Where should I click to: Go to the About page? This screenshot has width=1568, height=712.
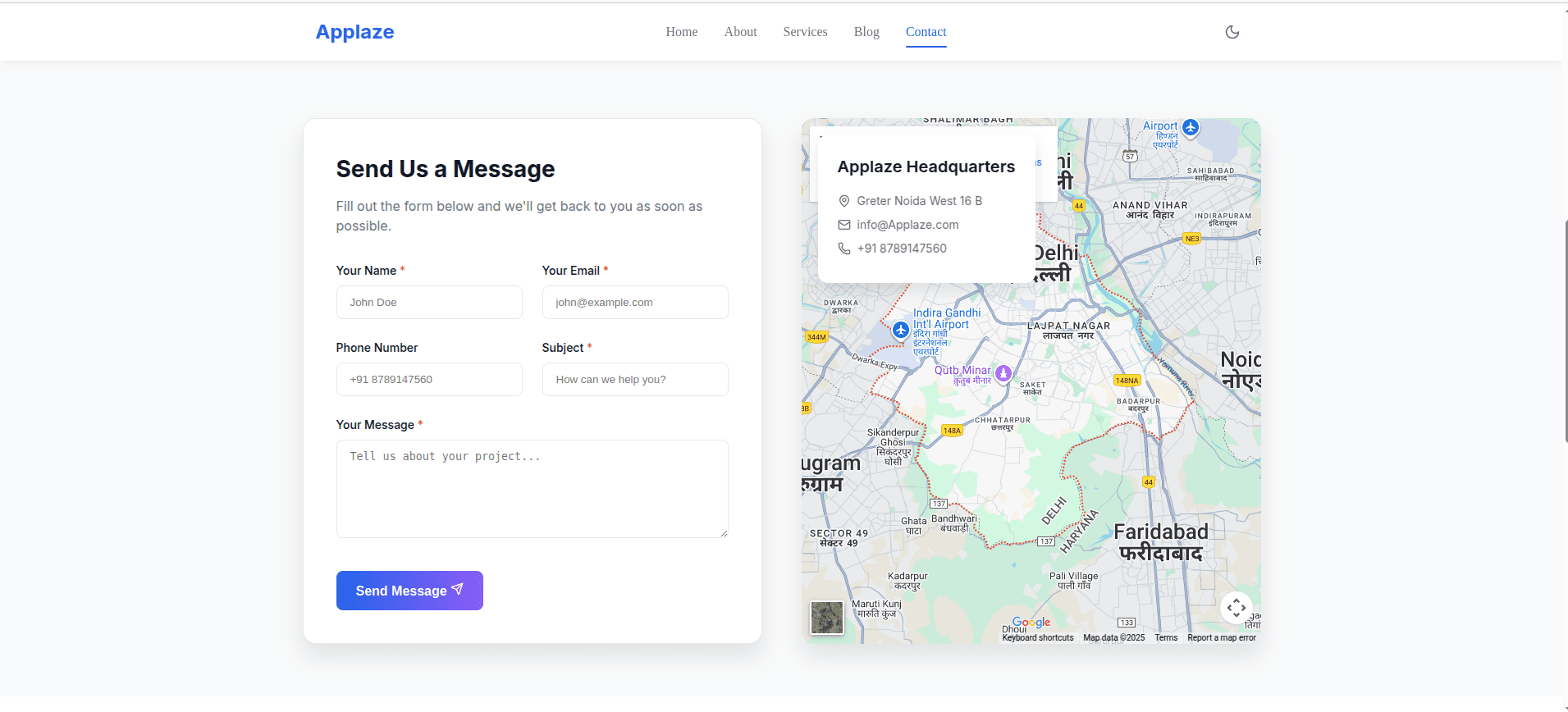[x=740, y=32]
